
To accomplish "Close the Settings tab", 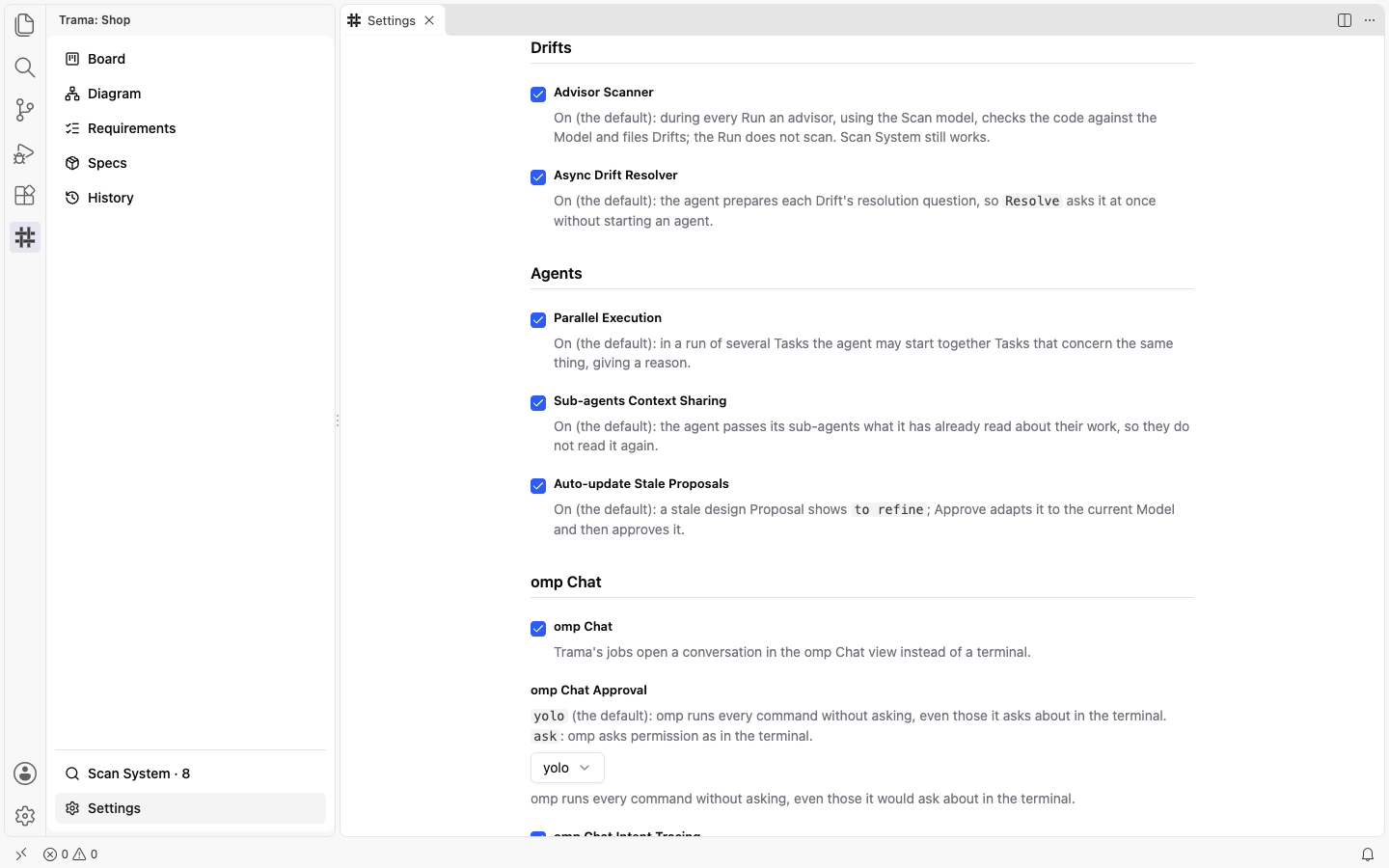I will [429, 20].
